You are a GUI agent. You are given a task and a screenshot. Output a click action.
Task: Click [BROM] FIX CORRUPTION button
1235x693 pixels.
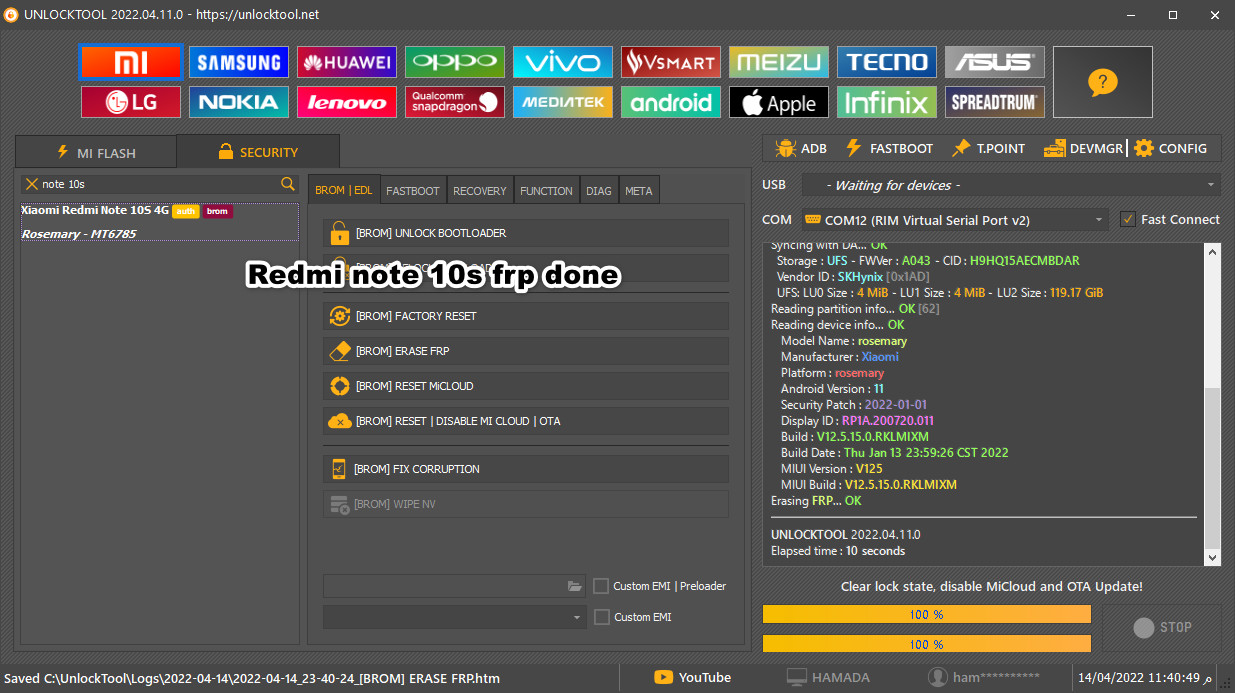pos(526,469)
